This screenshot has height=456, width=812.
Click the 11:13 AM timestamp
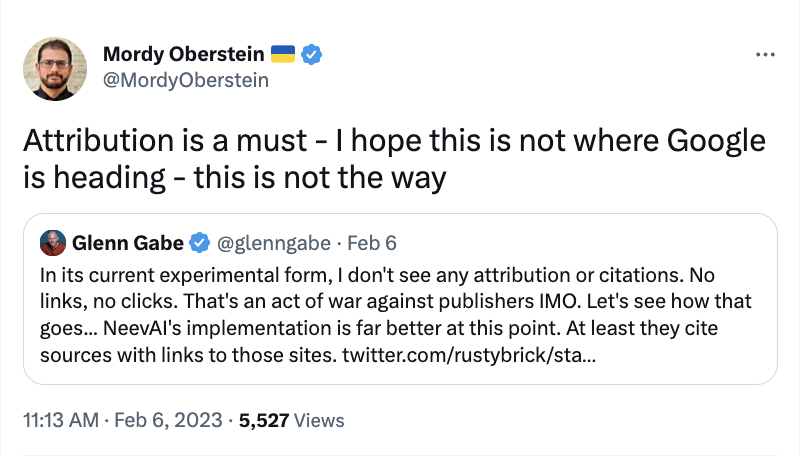(60, 418)
